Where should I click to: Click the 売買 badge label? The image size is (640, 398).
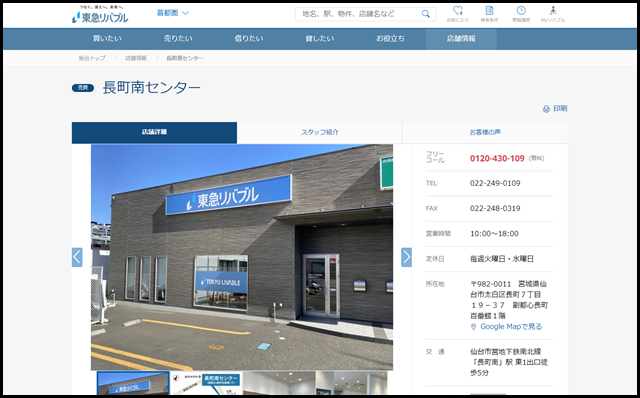click(x=83, y=88)
